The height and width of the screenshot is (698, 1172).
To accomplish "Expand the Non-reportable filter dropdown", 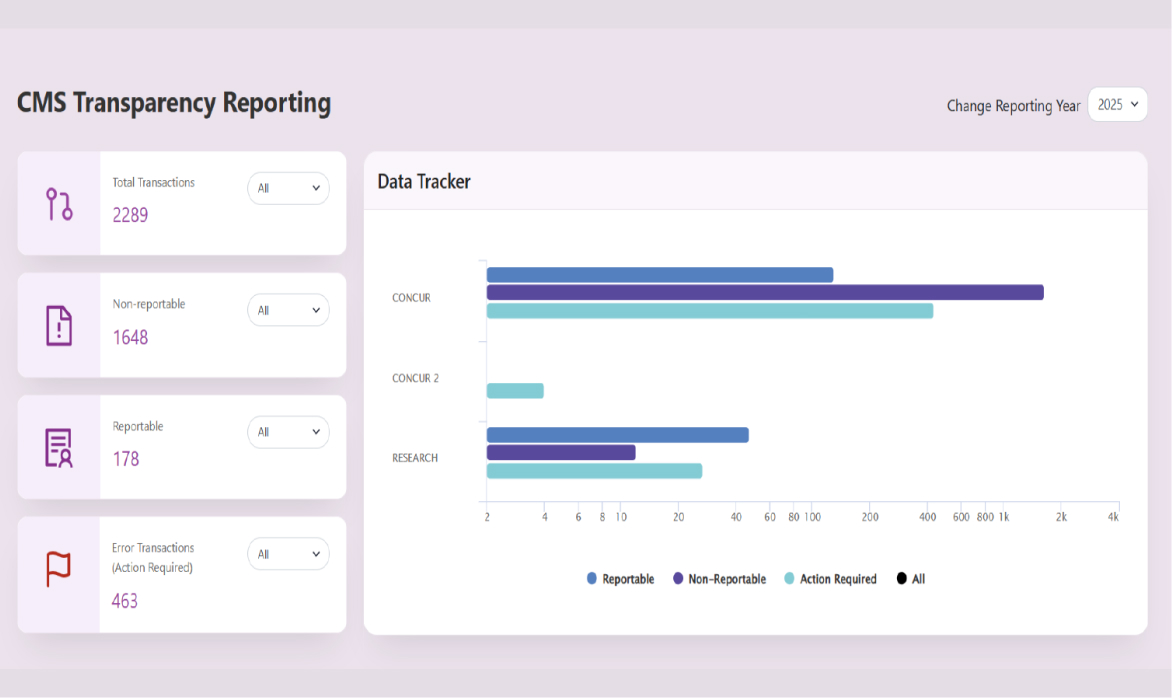I will click(x=288, y=310).
